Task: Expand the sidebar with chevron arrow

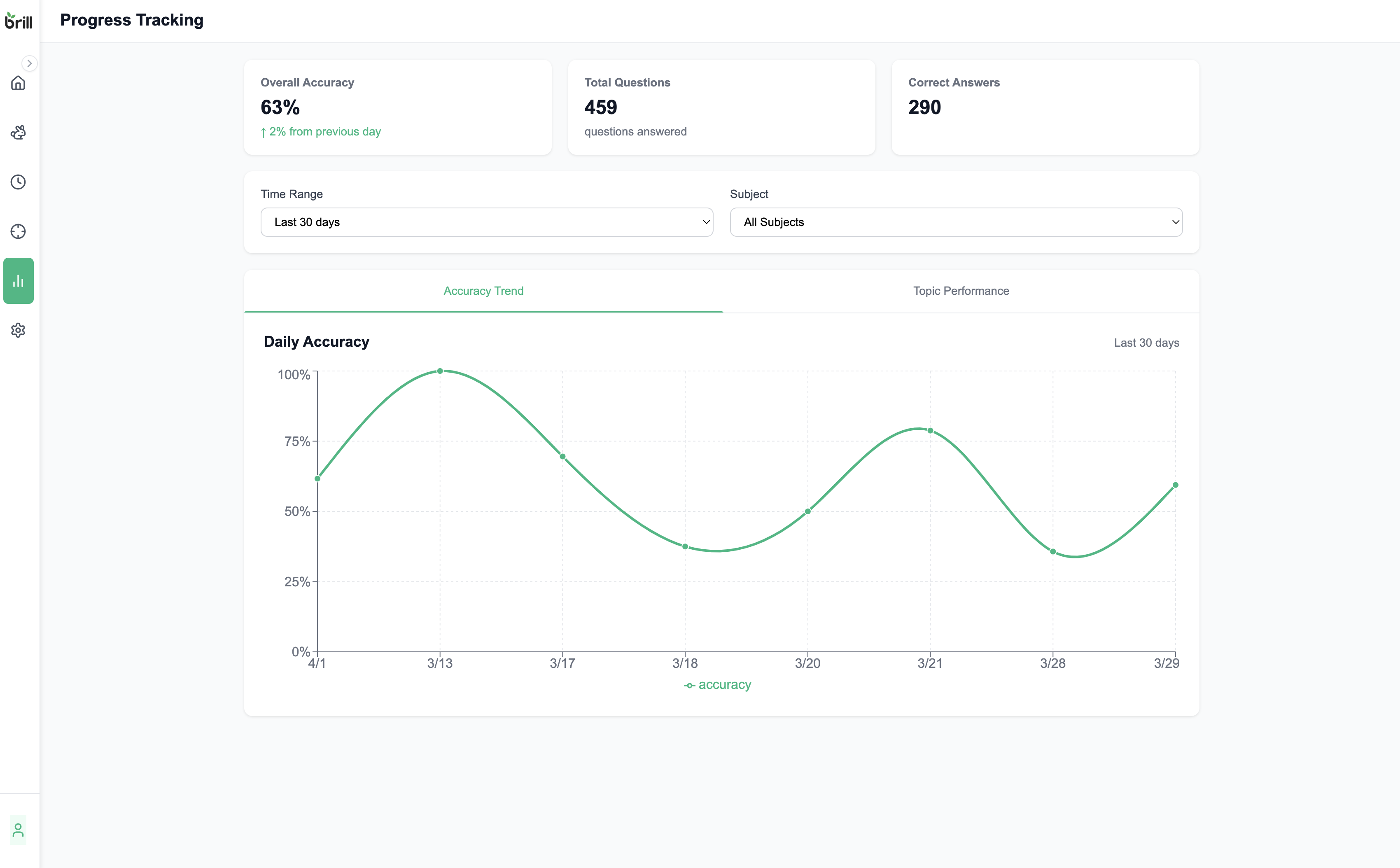Action: click(x=29, y=63)
